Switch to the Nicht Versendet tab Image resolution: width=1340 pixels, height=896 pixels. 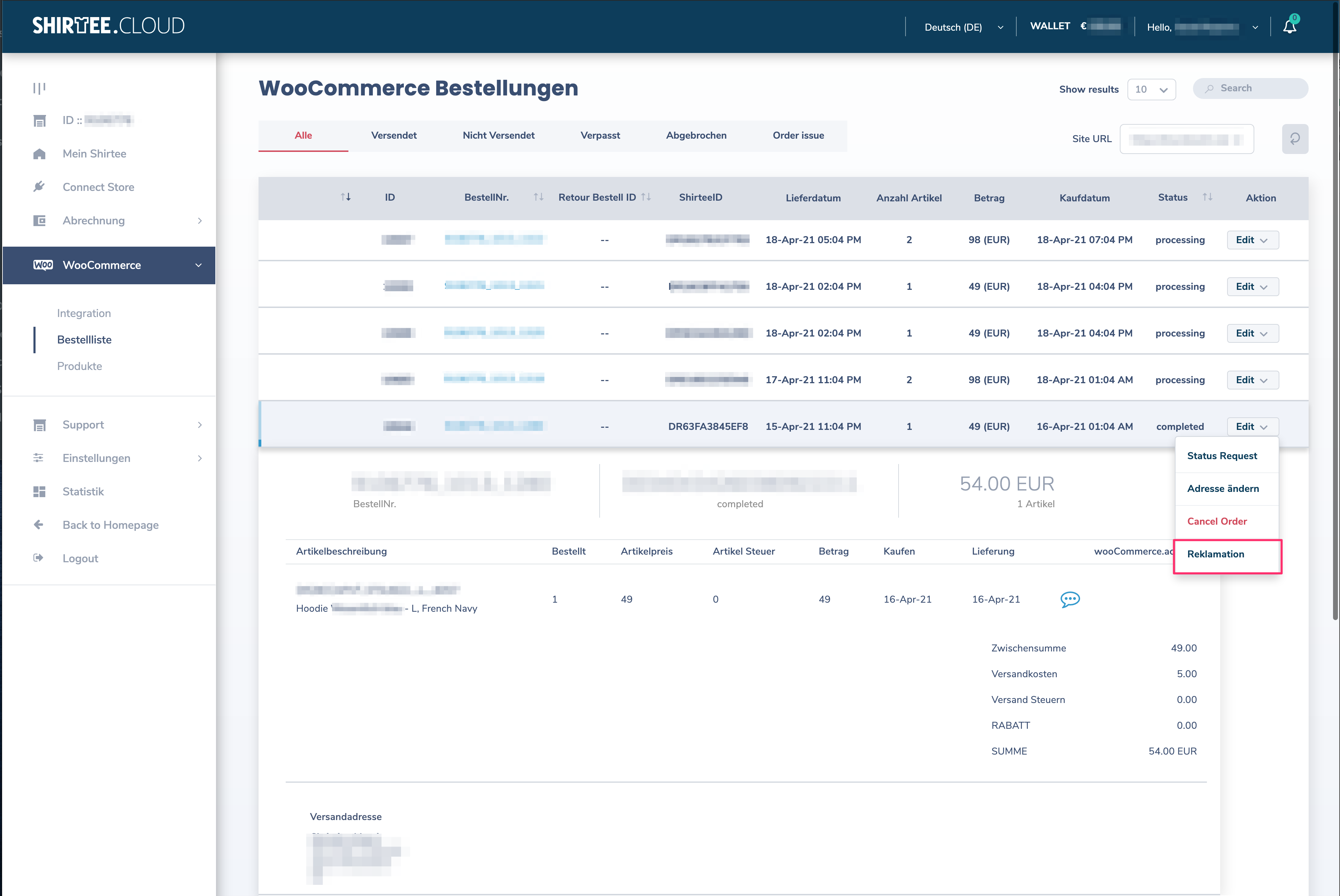[x=498, y=136]
